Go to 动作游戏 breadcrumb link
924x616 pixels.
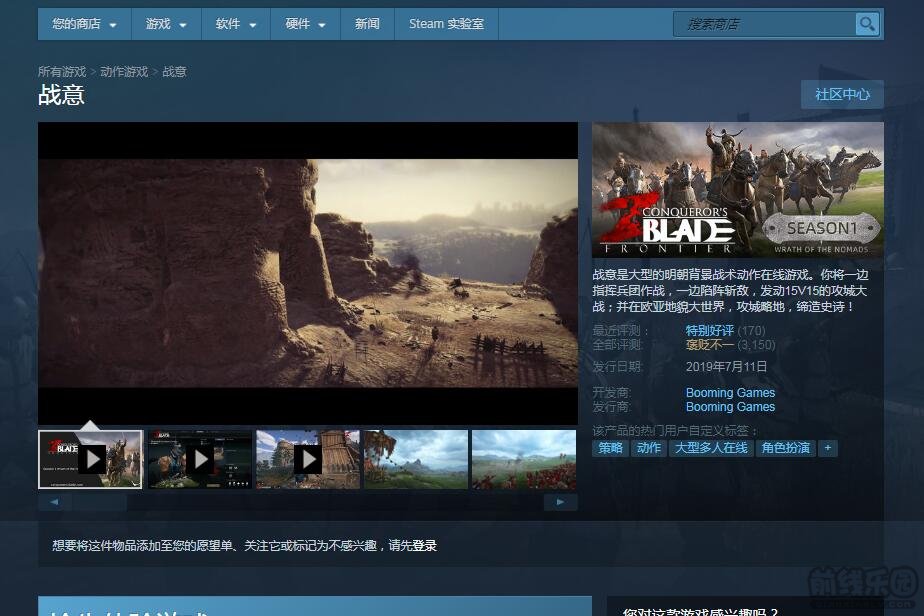(124, 72)
